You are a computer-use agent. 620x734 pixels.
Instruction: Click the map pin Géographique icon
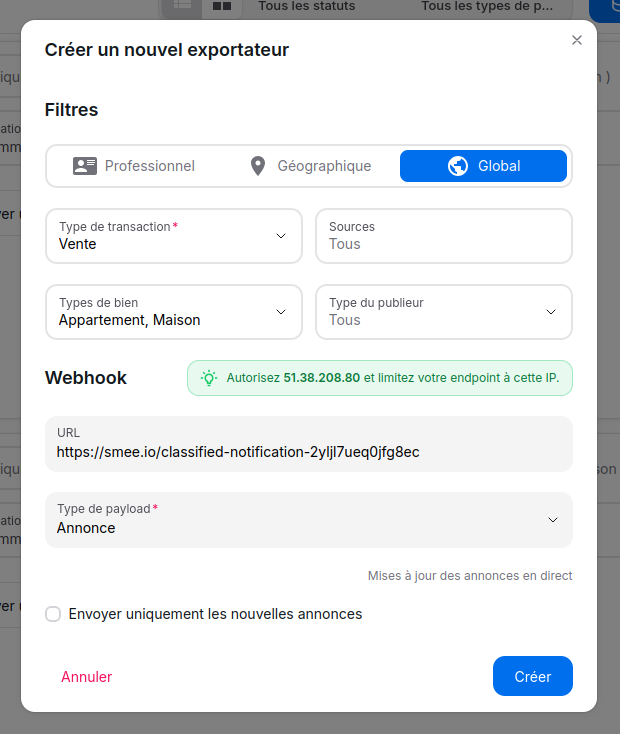(x=258, y=166)
